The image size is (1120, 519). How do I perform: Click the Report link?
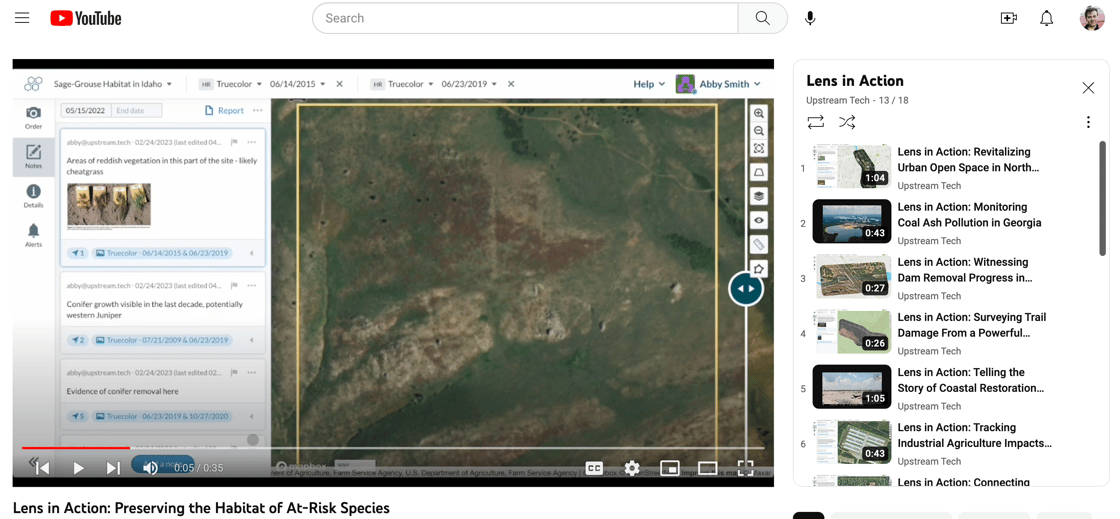(x=224, y=111)
